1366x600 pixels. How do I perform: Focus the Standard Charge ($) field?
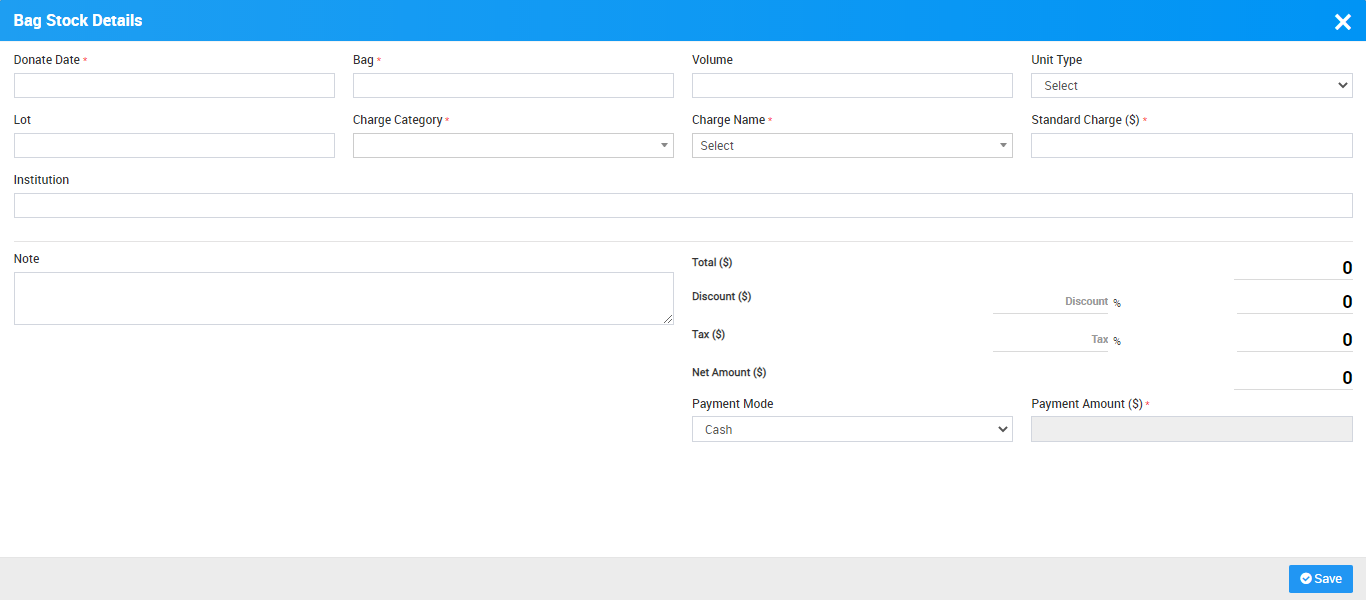click(x=1191, y=146)
